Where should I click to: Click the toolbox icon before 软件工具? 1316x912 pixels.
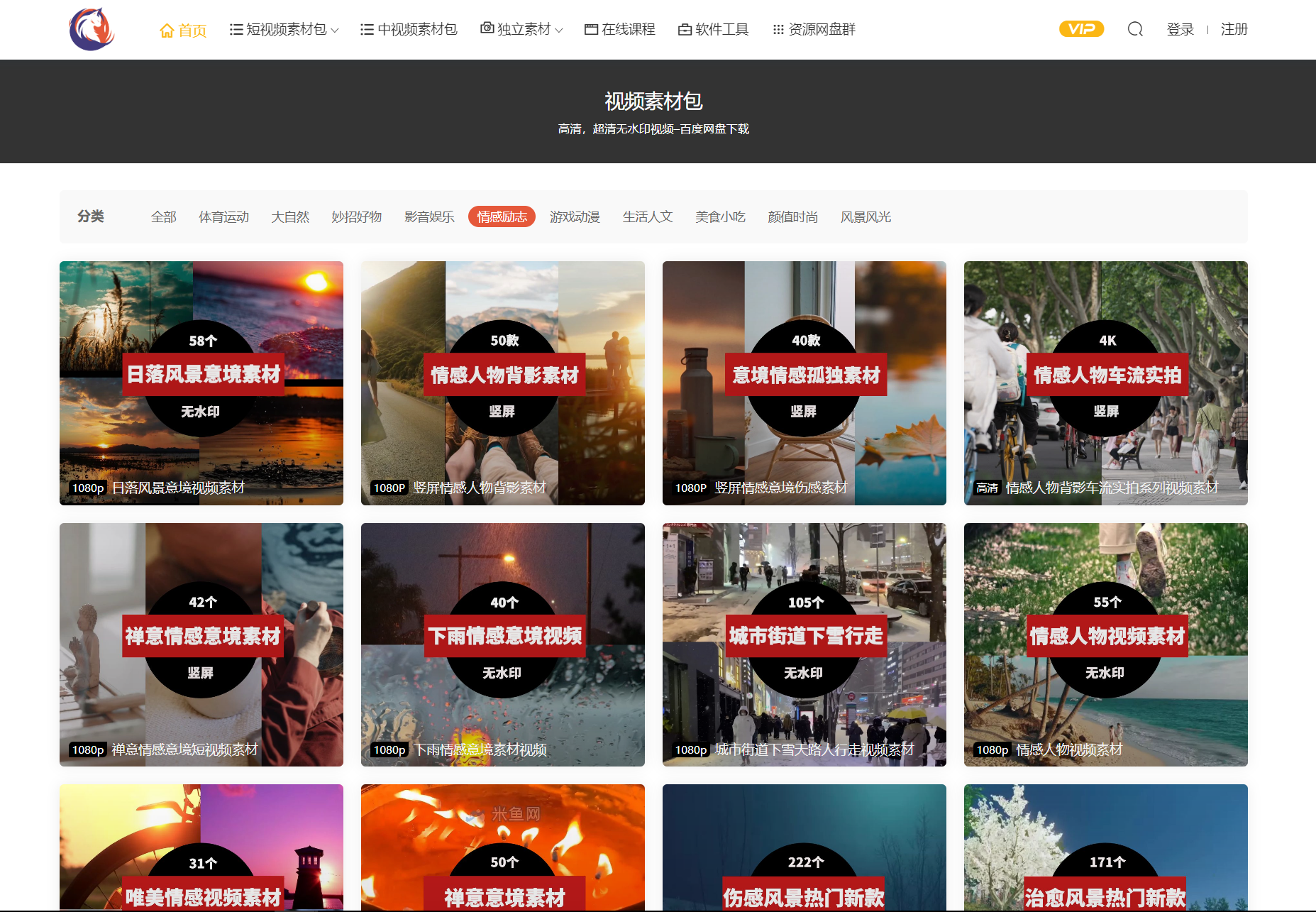point(685,30)
